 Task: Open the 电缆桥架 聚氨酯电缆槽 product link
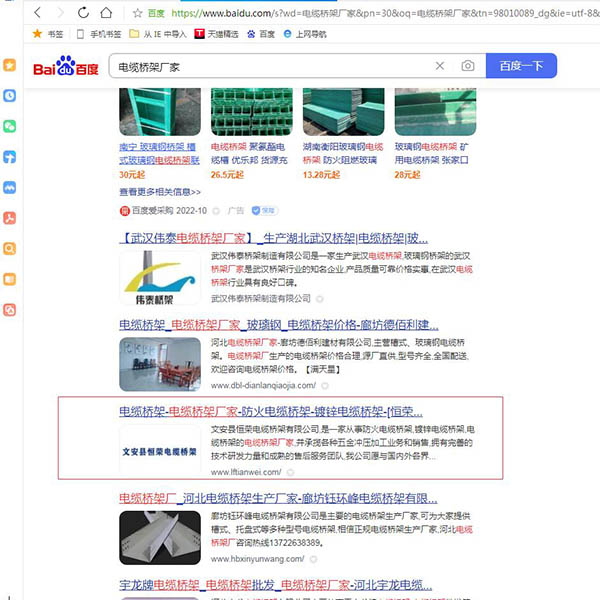point(249,153)
